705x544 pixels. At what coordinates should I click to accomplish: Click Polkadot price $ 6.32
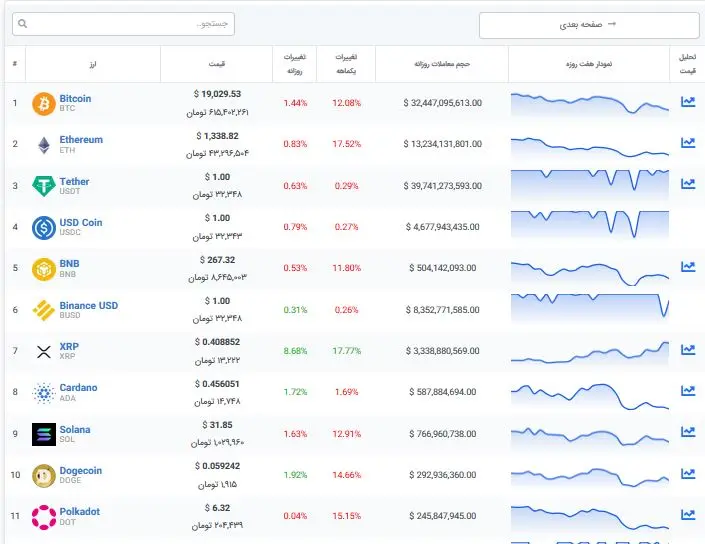[217, 508]
